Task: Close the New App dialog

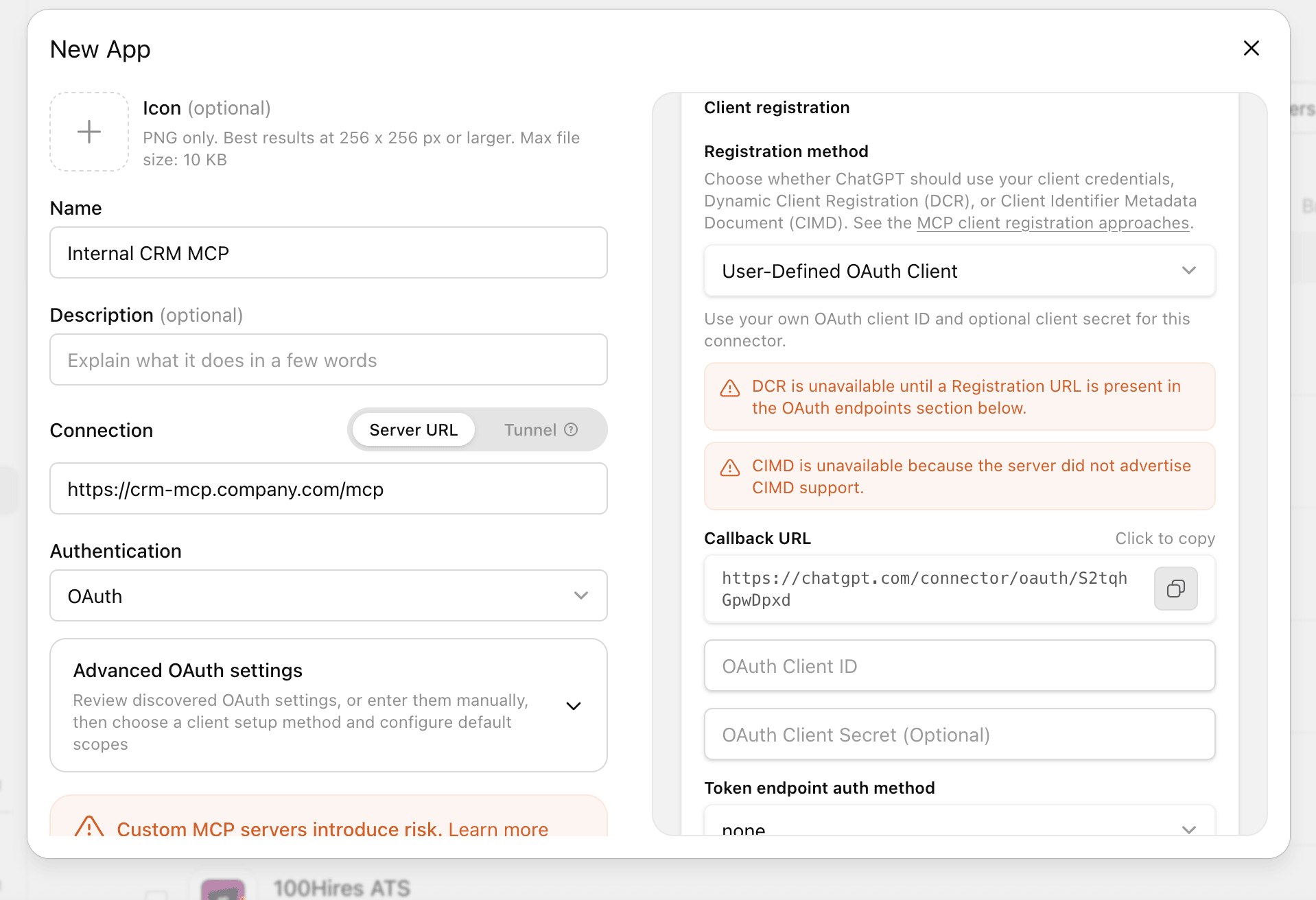Action: 1251,48
